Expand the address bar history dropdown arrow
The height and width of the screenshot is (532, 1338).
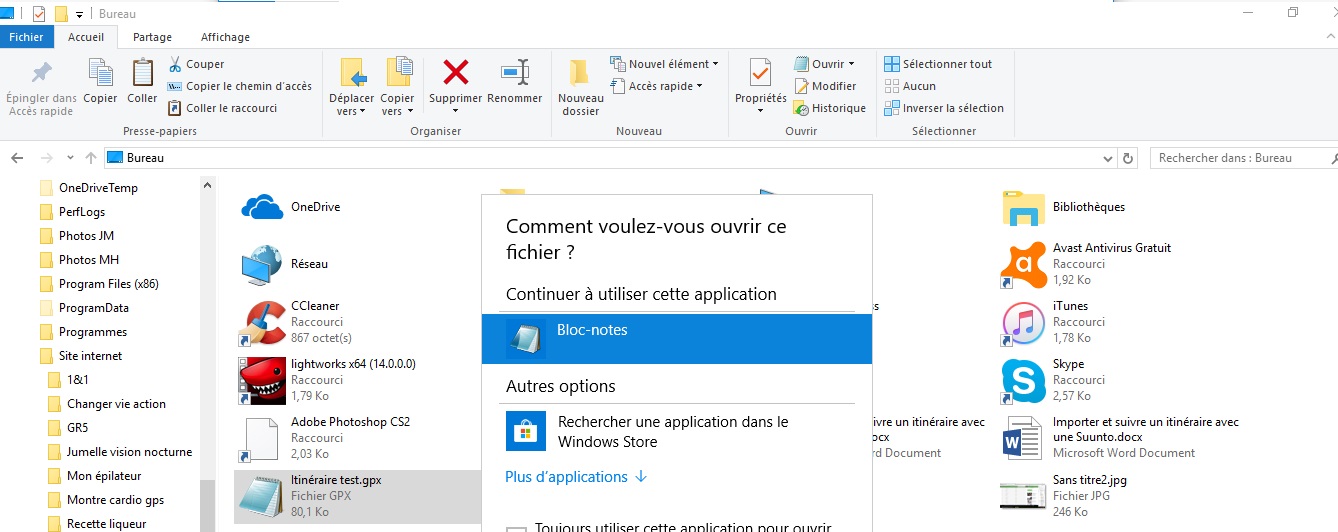(x=1107, y=158)
